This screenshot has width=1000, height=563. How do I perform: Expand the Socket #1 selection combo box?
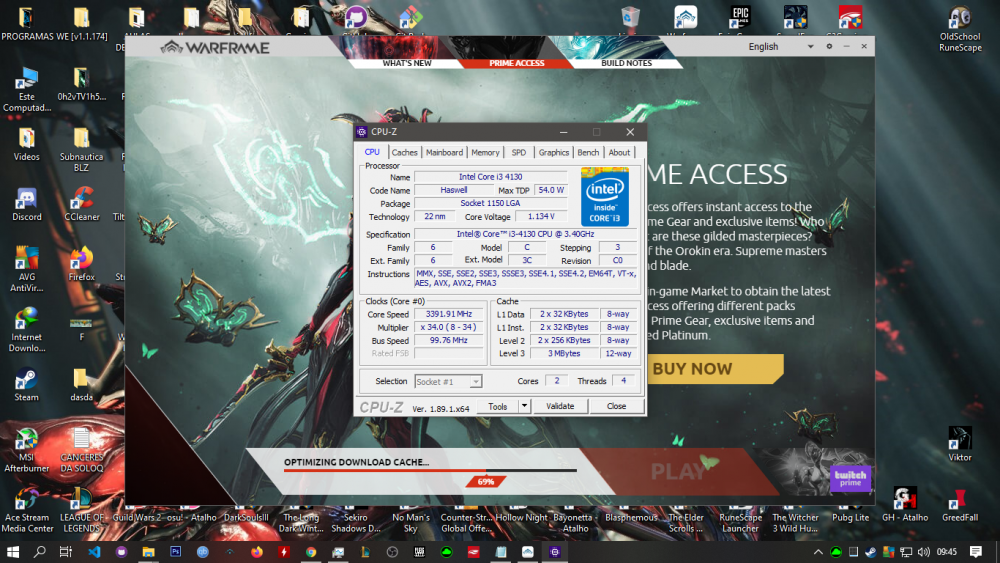(476, 381)
